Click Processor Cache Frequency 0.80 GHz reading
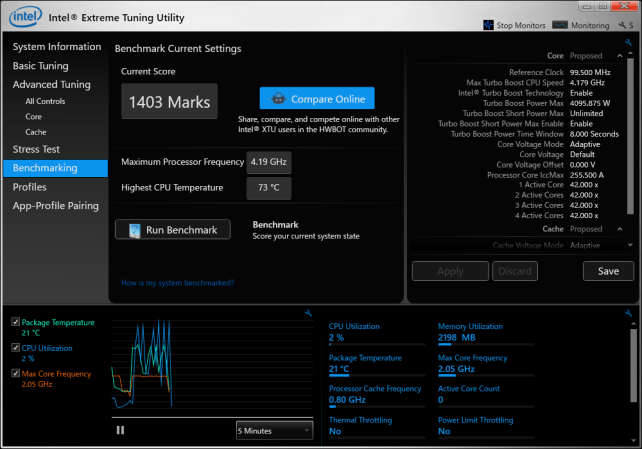This screenshot has height=449, width=642. 347,400
